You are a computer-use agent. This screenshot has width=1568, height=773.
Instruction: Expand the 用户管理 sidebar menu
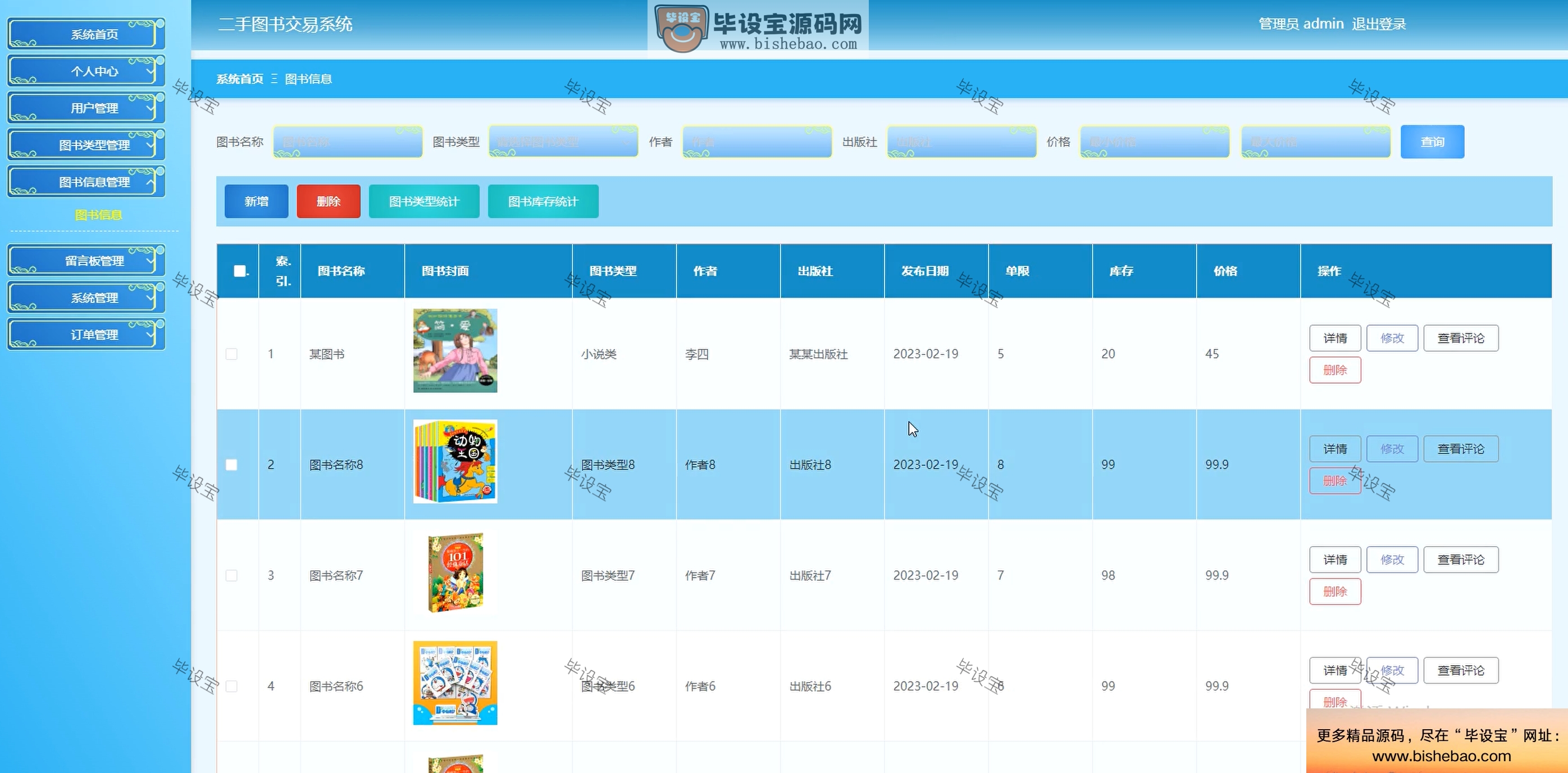pos(86,108)
